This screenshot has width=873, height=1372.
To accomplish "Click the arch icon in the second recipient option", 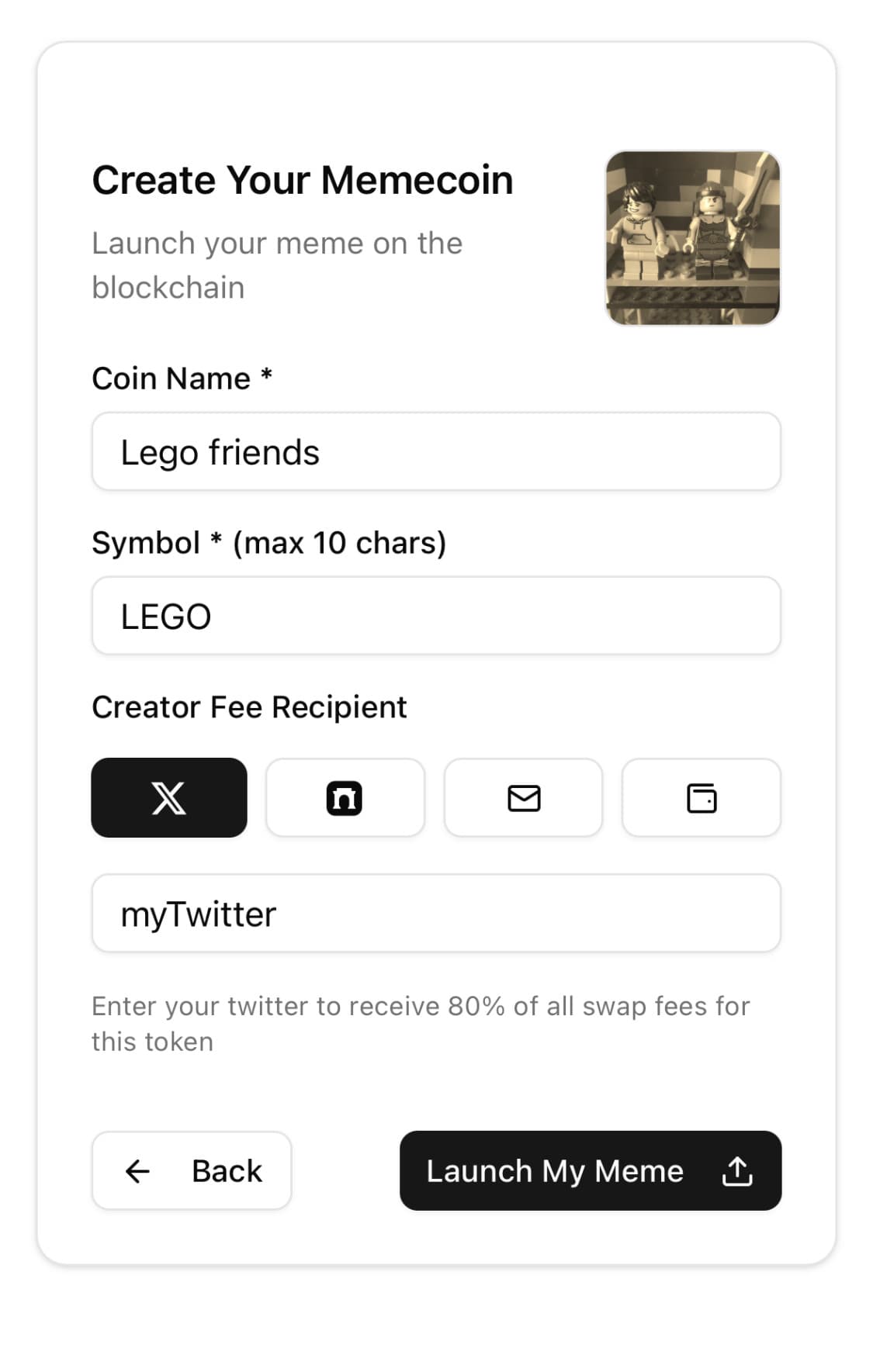I will (345, 797).
